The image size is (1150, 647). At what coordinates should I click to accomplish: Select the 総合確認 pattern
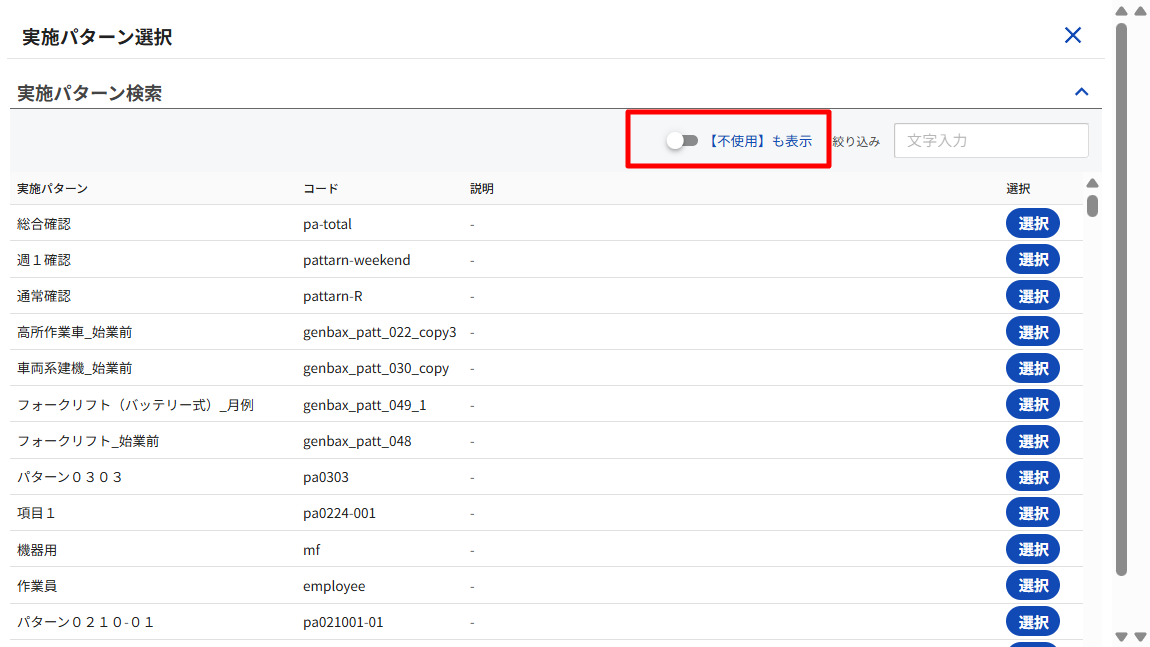[1032, 224]
